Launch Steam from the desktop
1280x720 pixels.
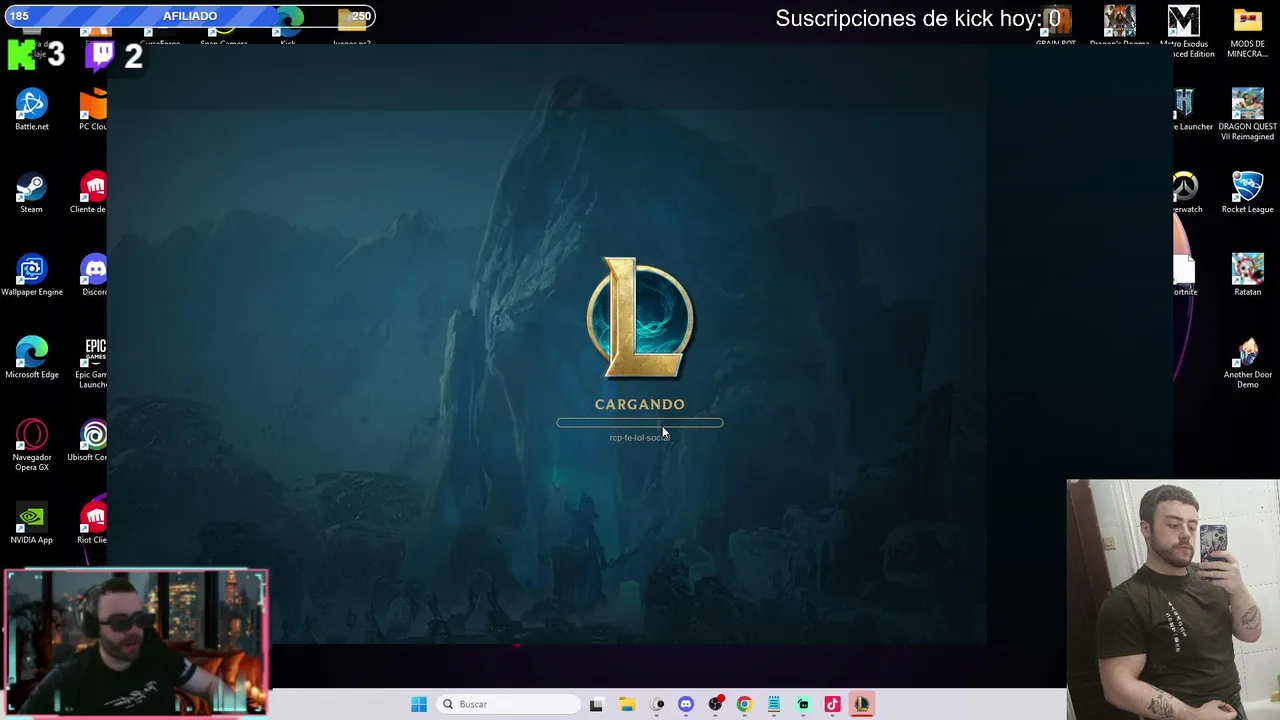(x=31, y=193)
